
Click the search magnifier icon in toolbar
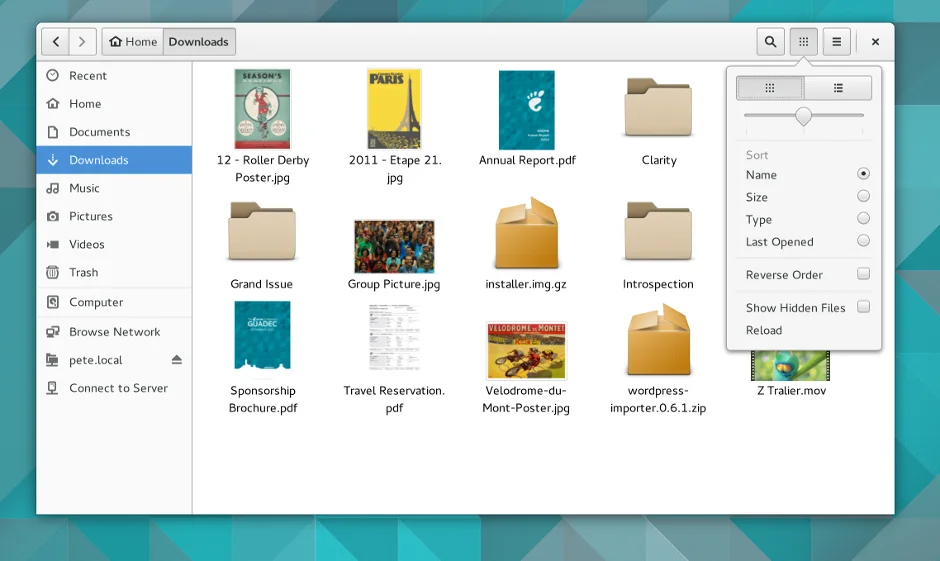pos(770,42)
